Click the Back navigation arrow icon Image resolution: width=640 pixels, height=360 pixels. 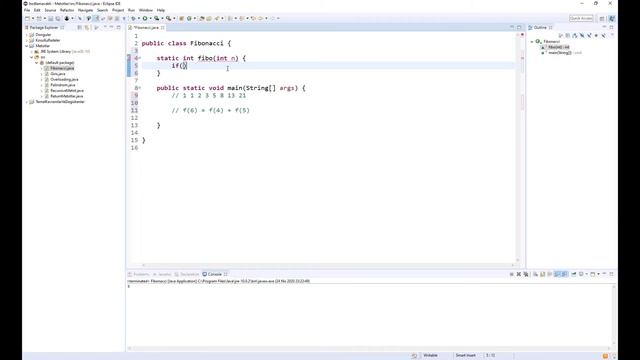[260, 18]
